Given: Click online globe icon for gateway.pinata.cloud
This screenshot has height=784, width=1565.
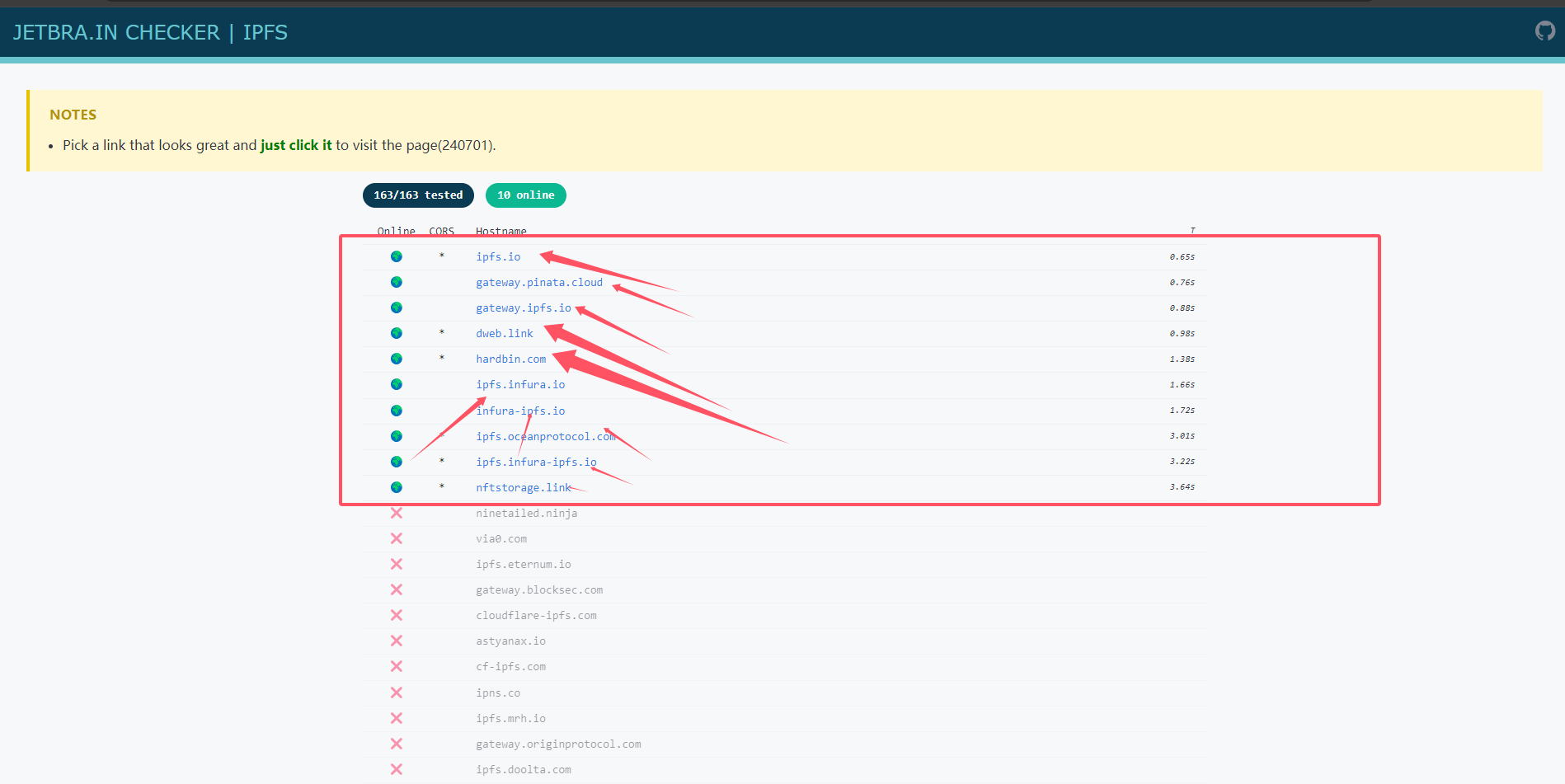Looking at the screenshot, I should click(397, 282).
